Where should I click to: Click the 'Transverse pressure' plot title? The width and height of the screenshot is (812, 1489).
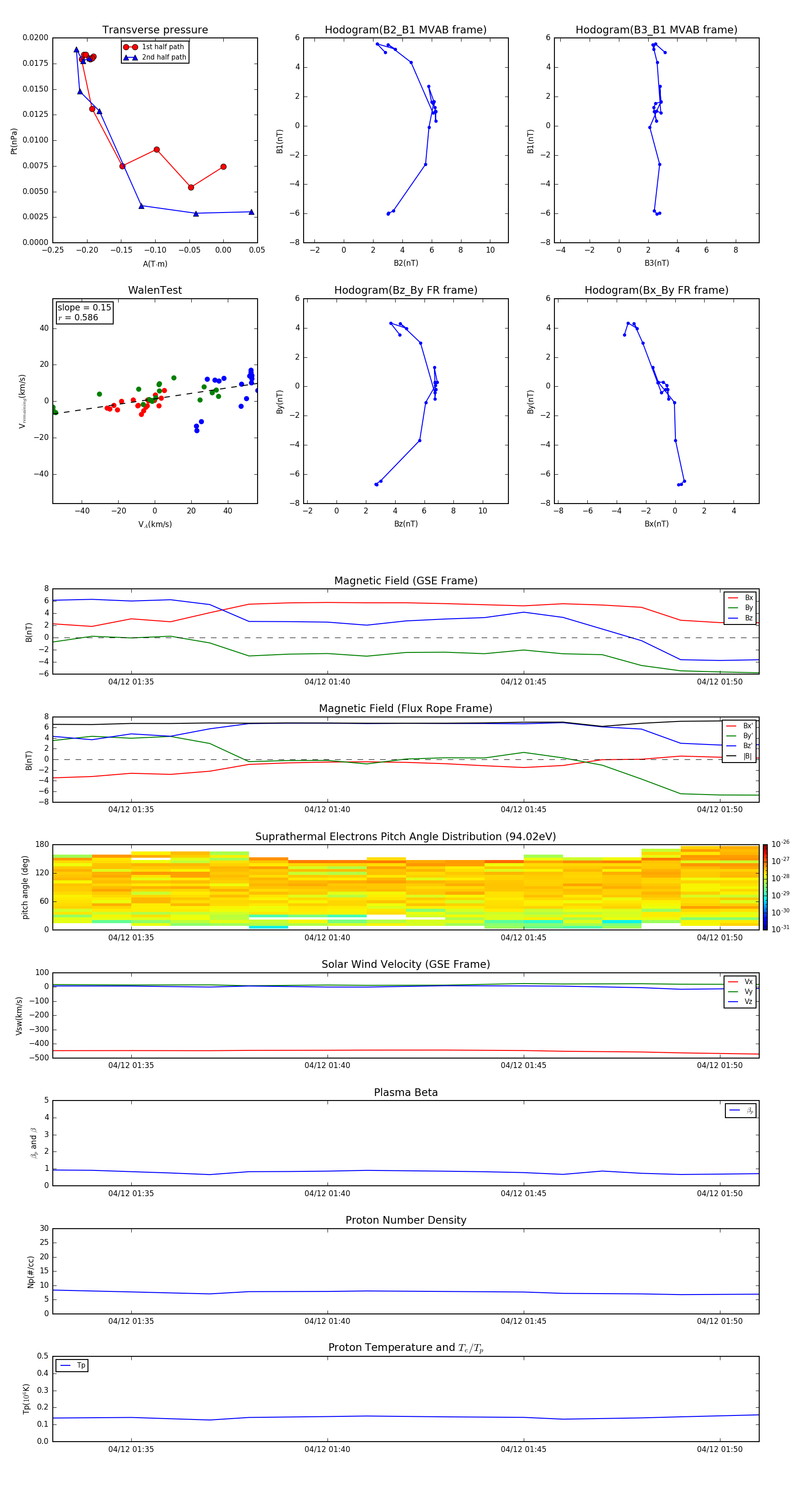[x=155, y=30]
